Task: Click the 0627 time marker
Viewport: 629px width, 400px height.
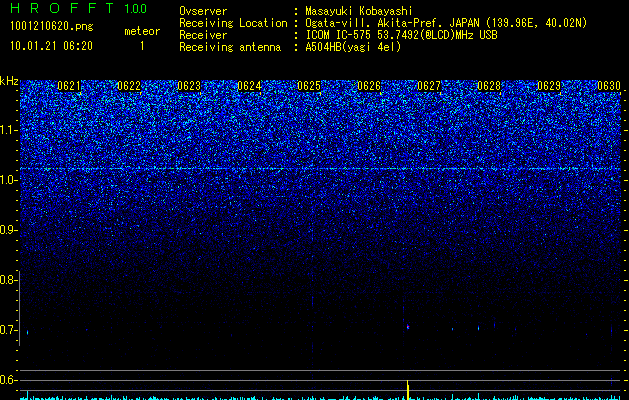Action: tap(429, 86)
